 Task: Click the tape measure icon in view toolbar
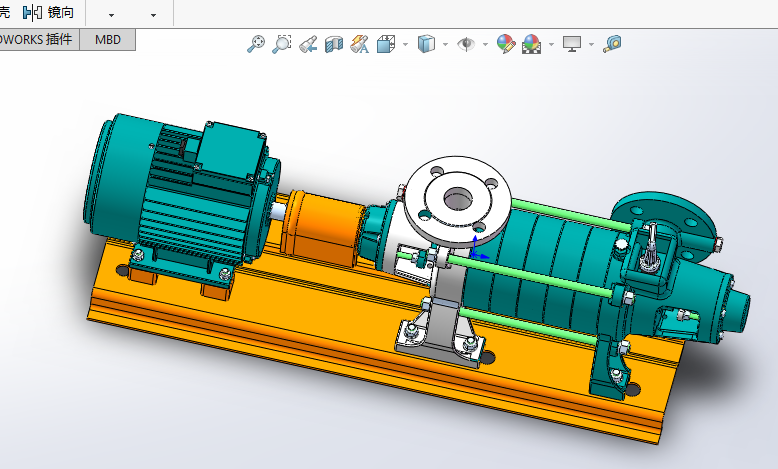point(612,44)
